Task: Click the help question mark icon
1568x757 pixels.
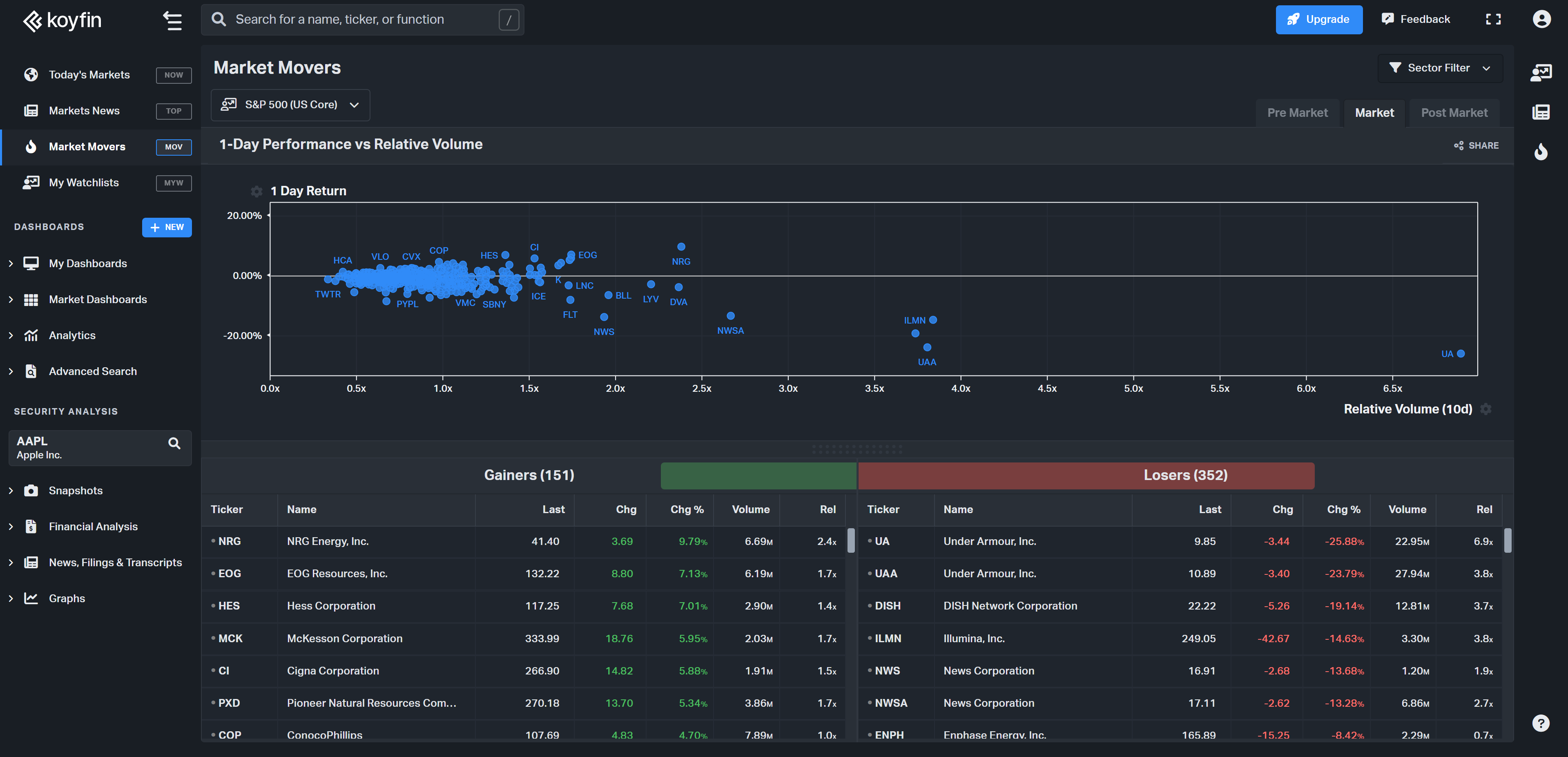Action: point(1541,723)
